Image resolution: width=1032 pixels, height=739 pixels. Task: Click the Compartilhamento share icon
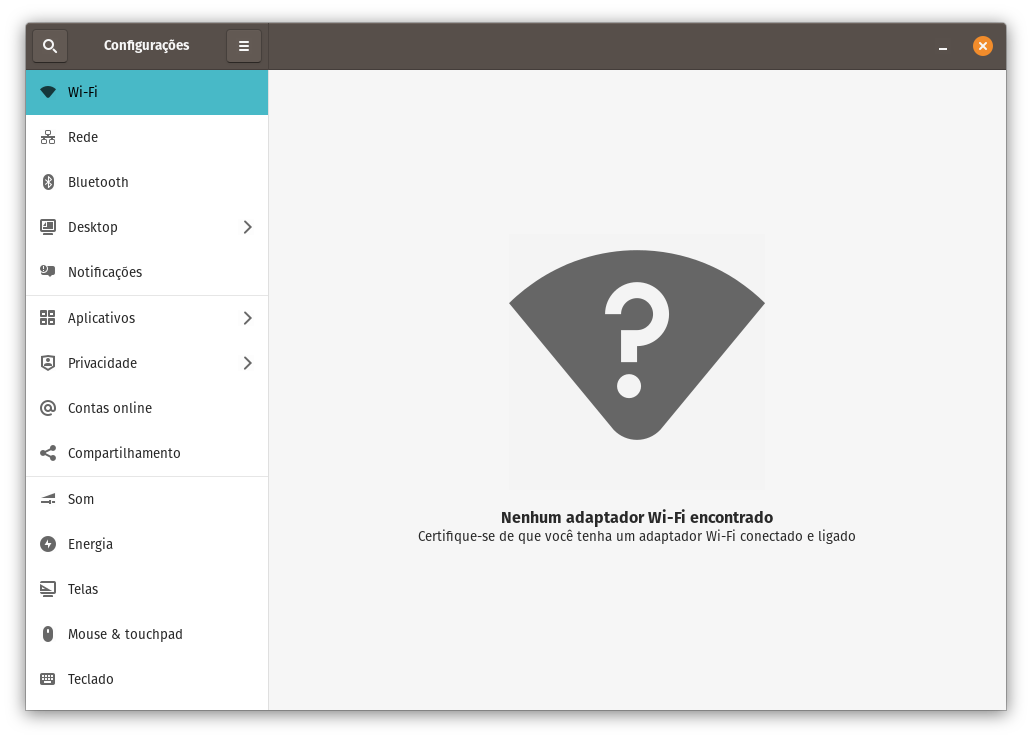tap(48, 453)
